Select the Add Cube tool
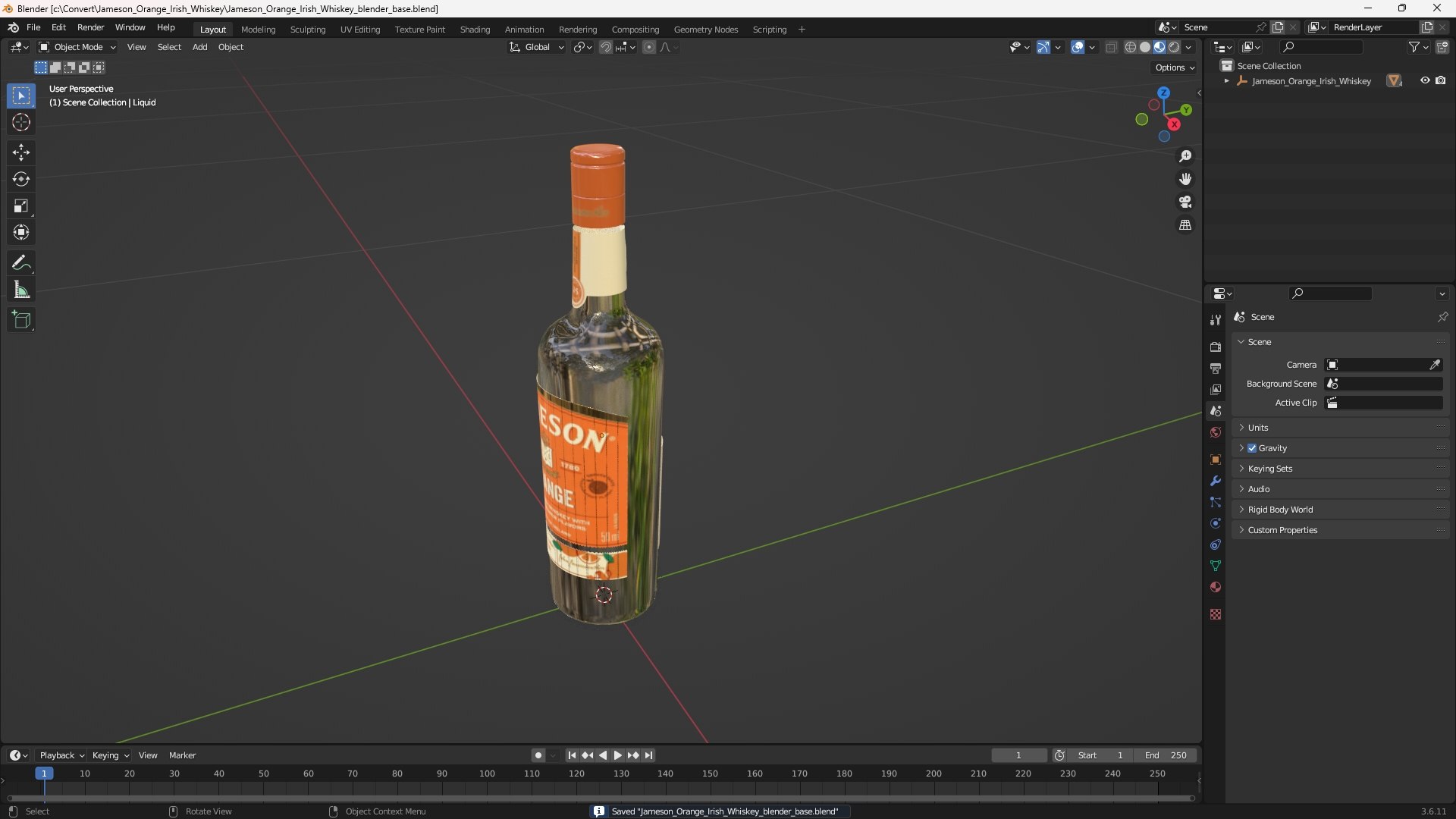Viewport: 1456px width, 819px height. [21, 320]
